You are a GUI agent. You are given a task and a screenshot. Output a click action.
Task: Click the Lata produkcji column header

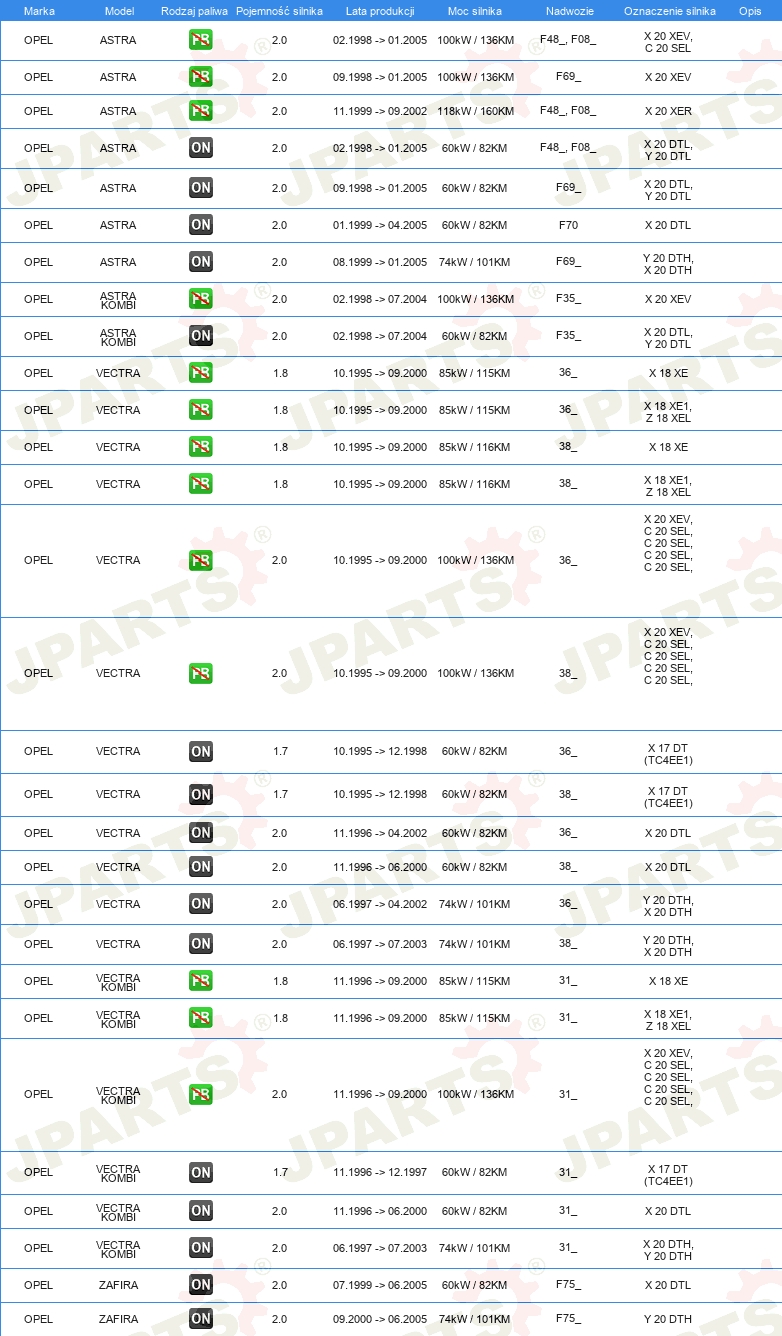[x=380, y=10]
